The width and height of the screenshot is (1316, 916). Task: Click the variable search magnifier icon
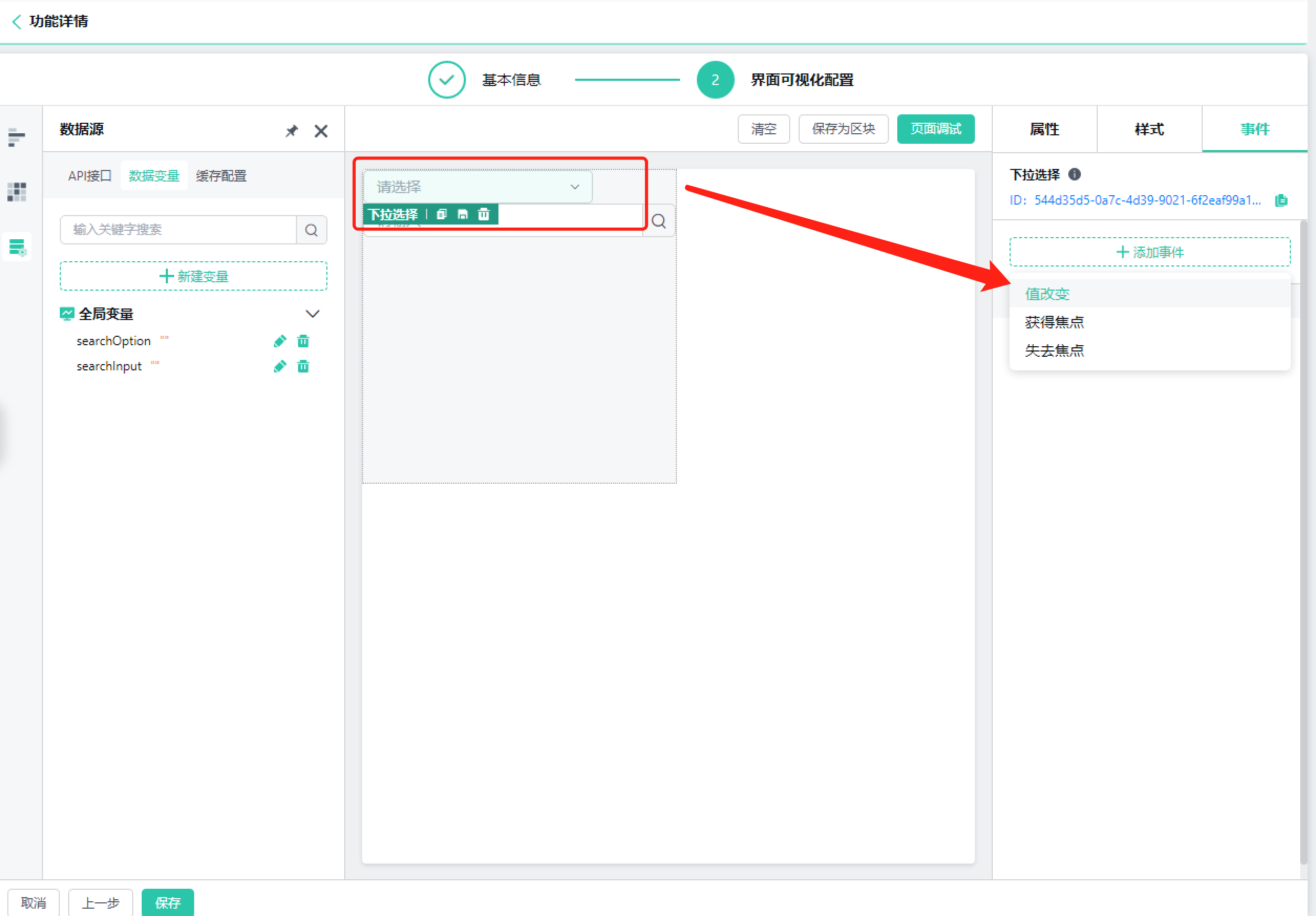tap(311, 230)
